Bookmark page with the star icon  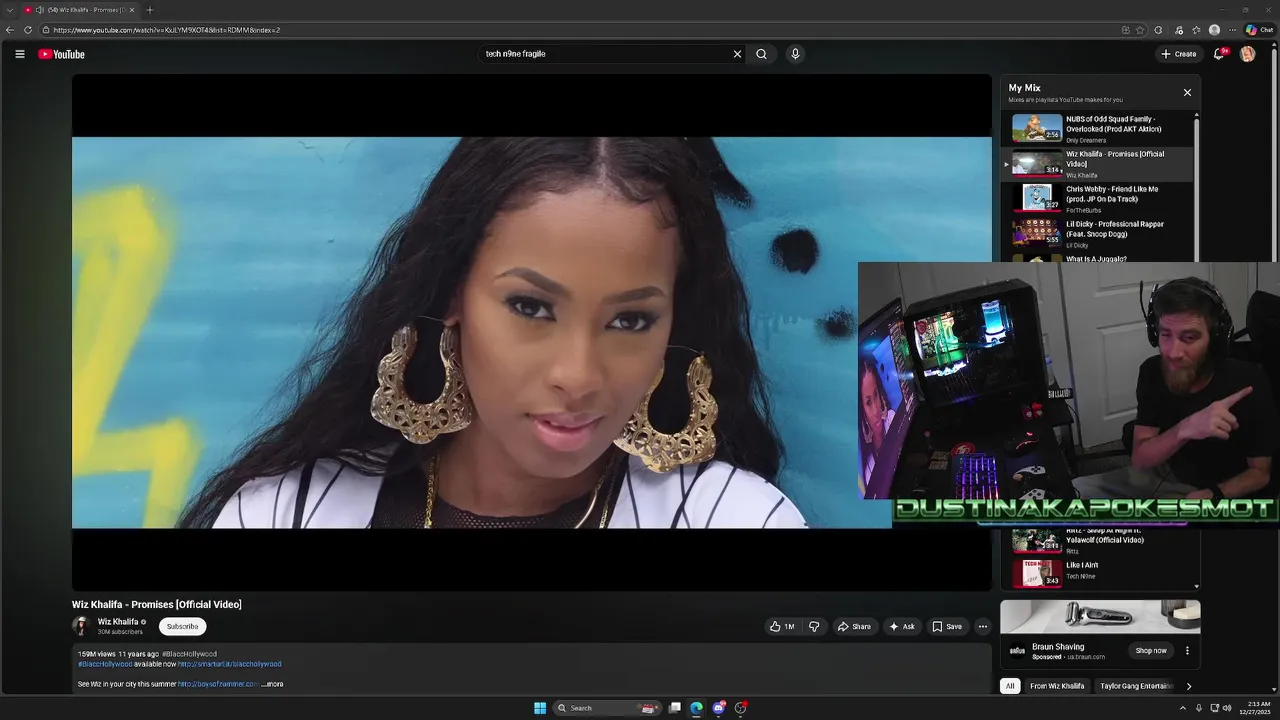1141,30
